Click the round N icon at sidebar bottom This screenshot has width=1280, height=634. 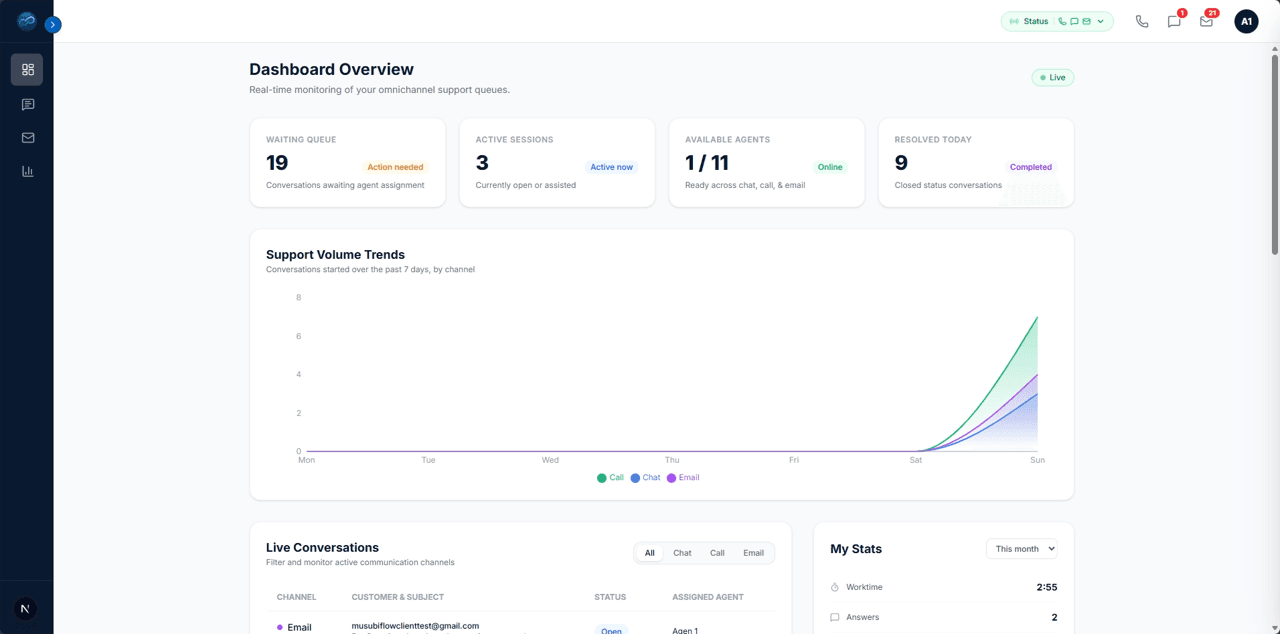point(26,608)
